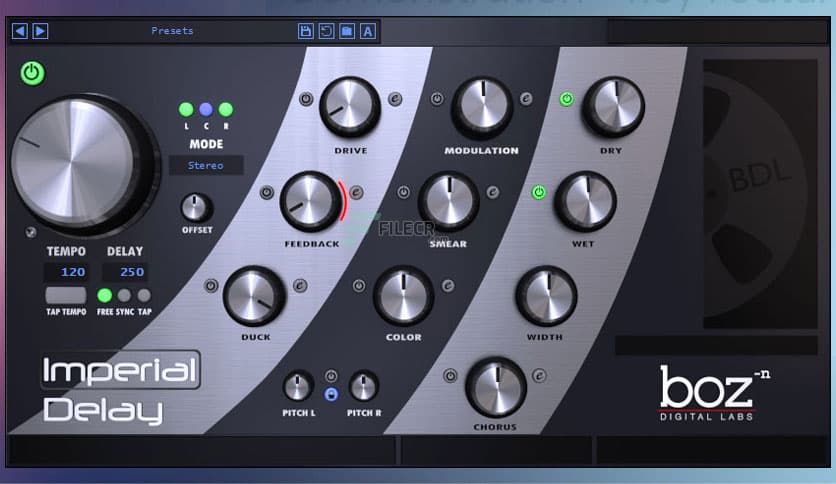The image size is (836, 484).
Task: Click the Imperial Delay title logo
Action: point(120,389)
